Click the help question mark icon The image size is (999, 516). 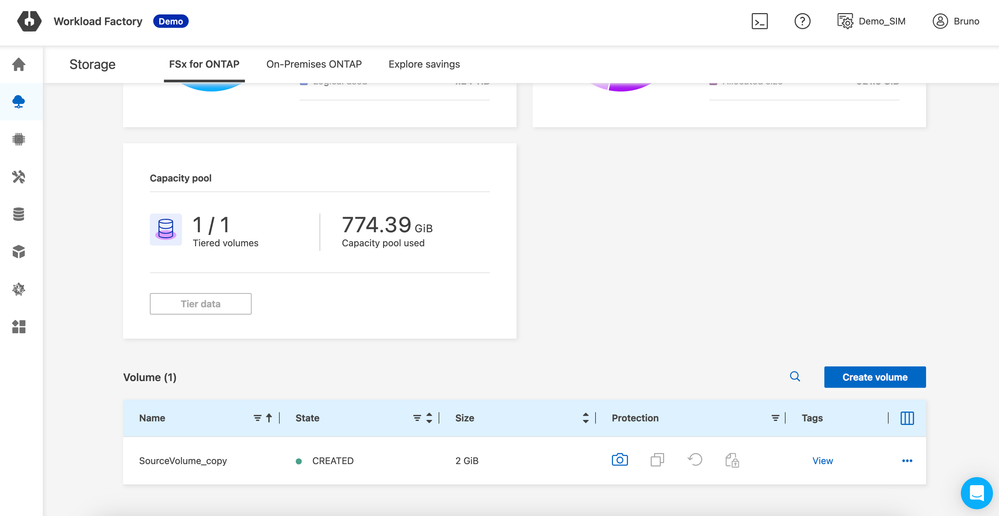click(802, 21)
